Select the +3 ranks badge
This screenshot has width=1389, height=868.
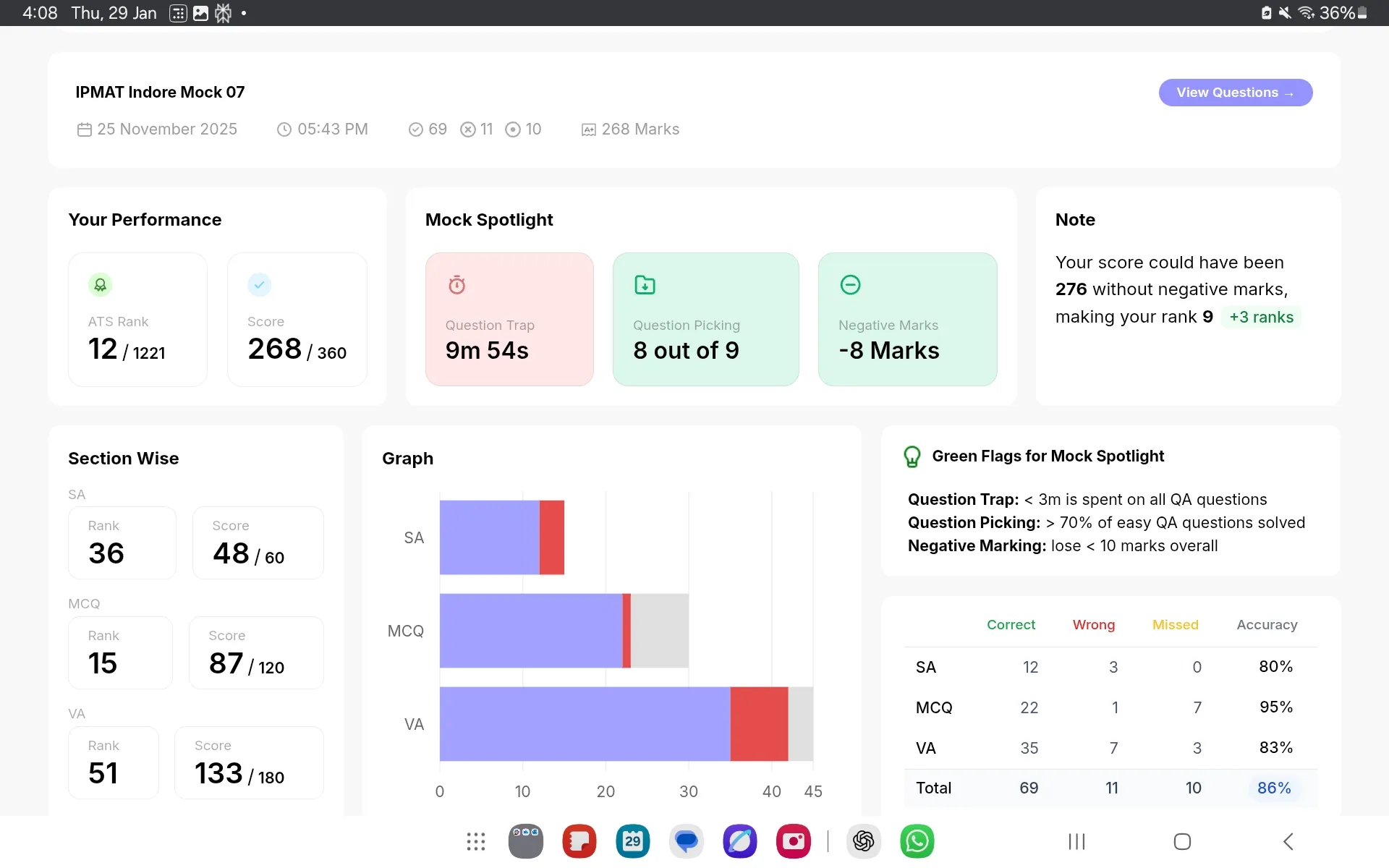click(1261, 317)
